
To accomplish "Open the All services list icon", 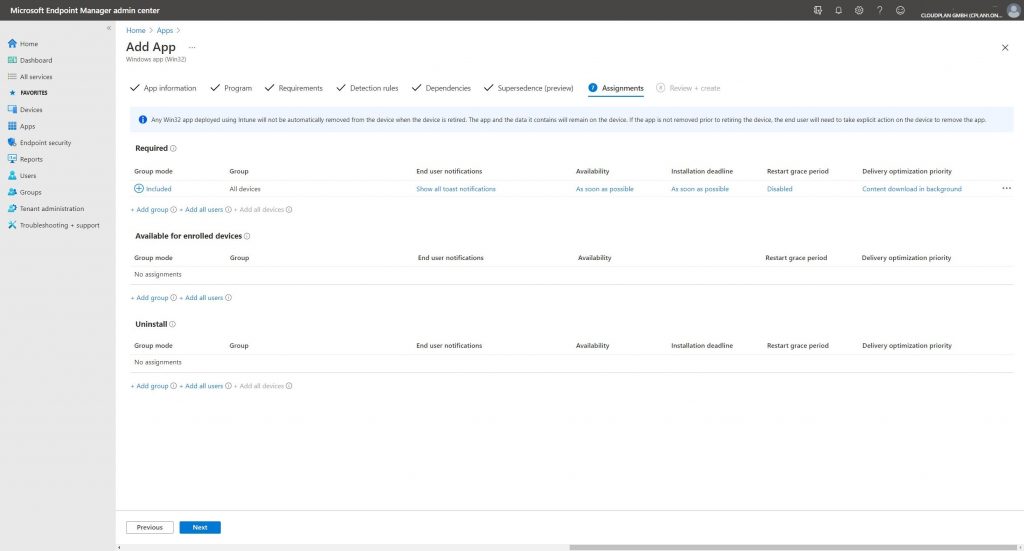I will click(12, 76).
